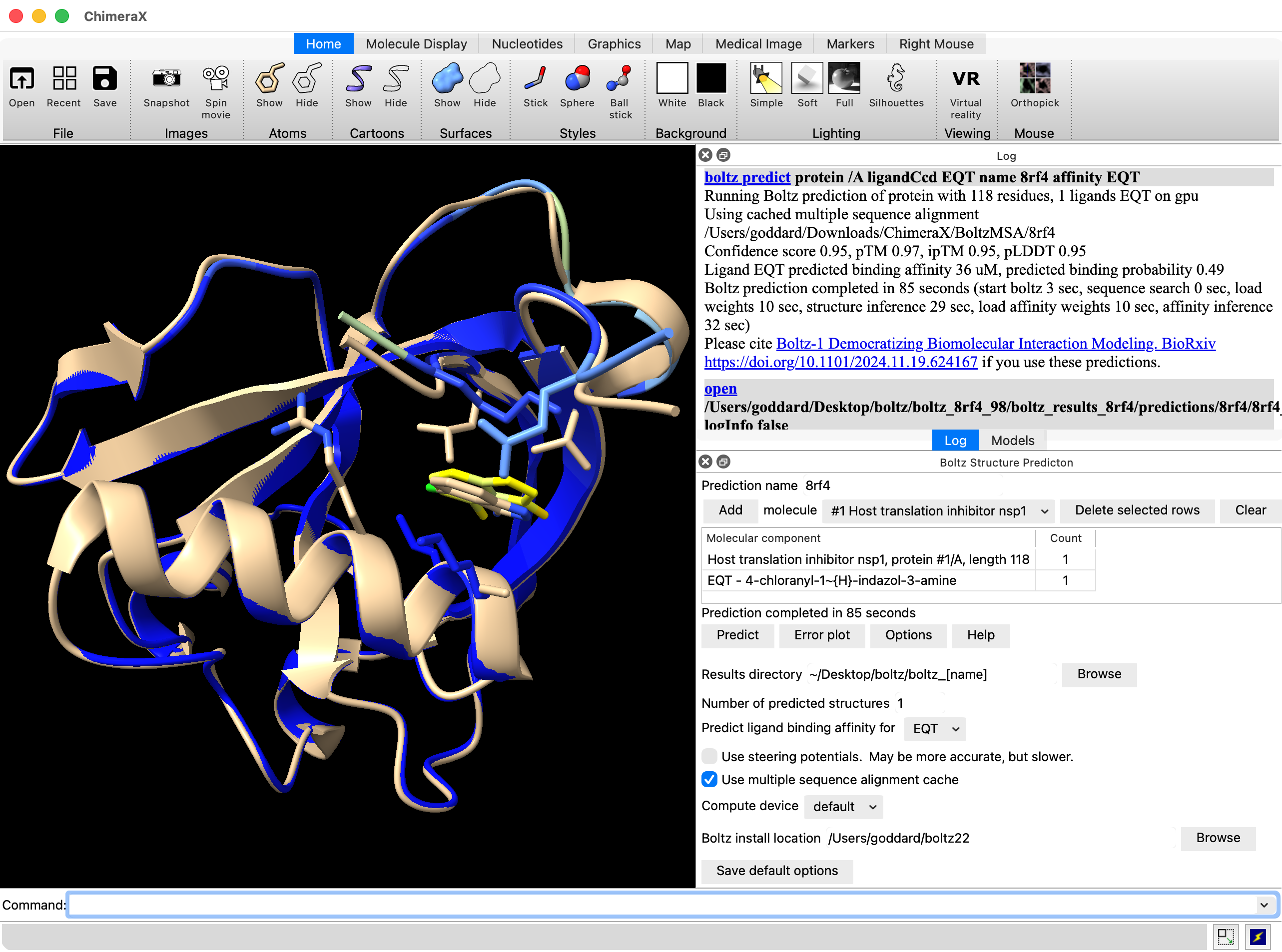Select Ball stick style
This screenshot has height=952, width=1282.
(620, 79)
